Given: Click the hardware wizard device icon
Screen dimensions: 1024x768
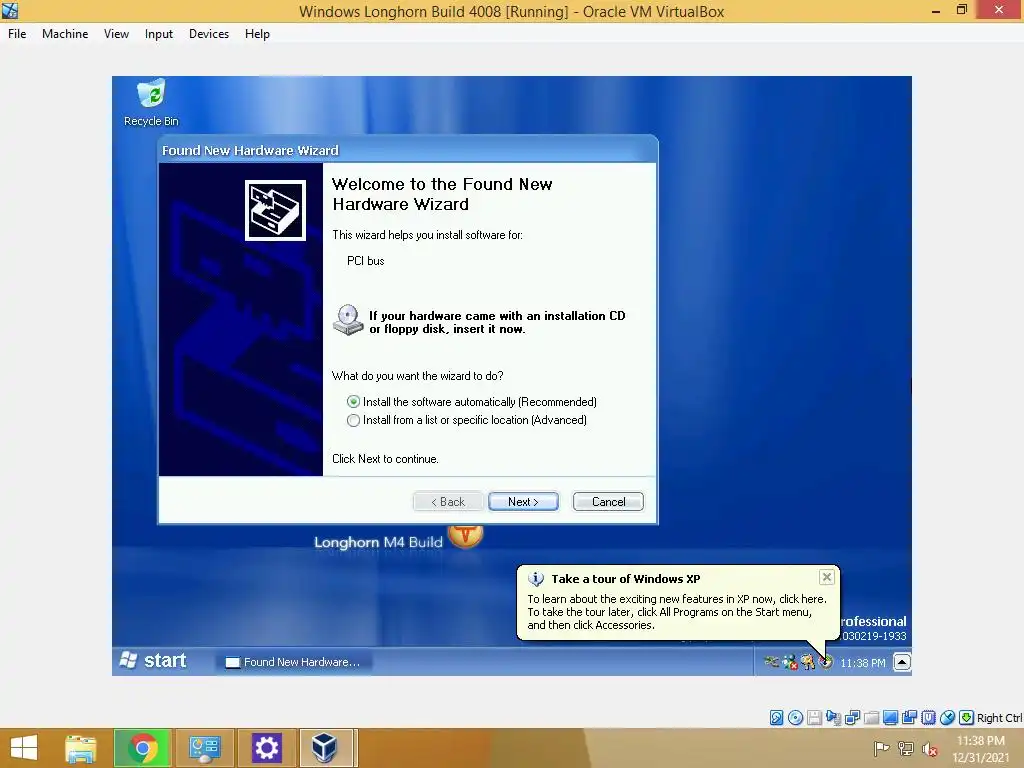Looking at the screenshot, I should [275, 210].
